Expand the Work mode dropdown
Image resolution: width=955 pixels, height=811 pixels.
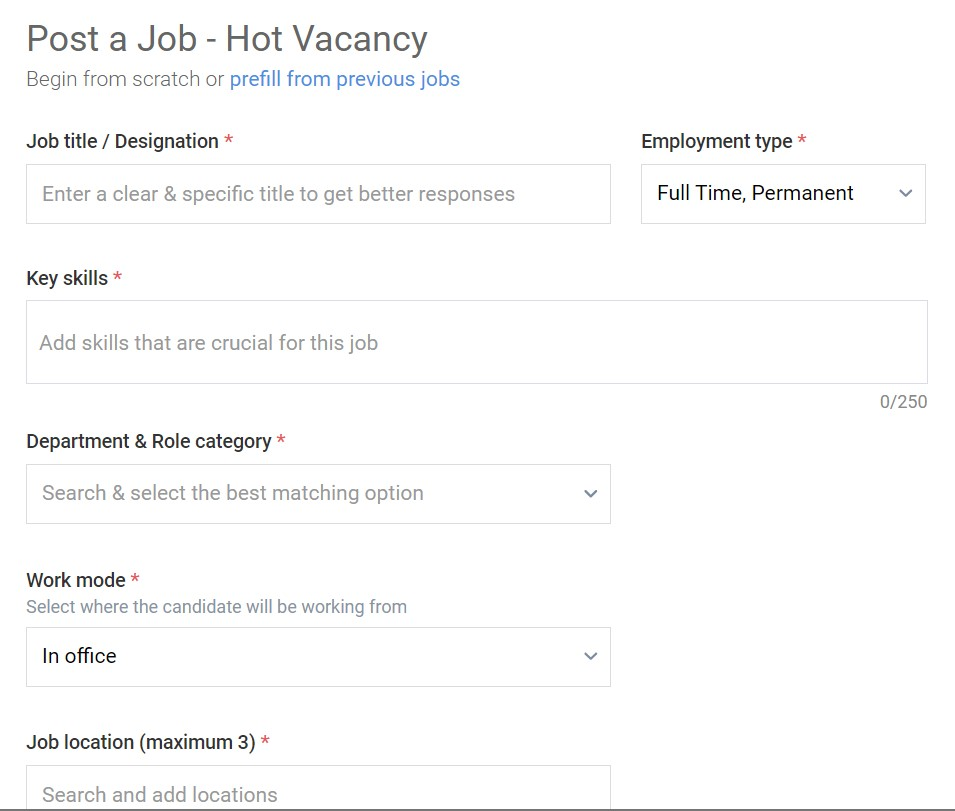pyautogui.click(x=318, y=657)
